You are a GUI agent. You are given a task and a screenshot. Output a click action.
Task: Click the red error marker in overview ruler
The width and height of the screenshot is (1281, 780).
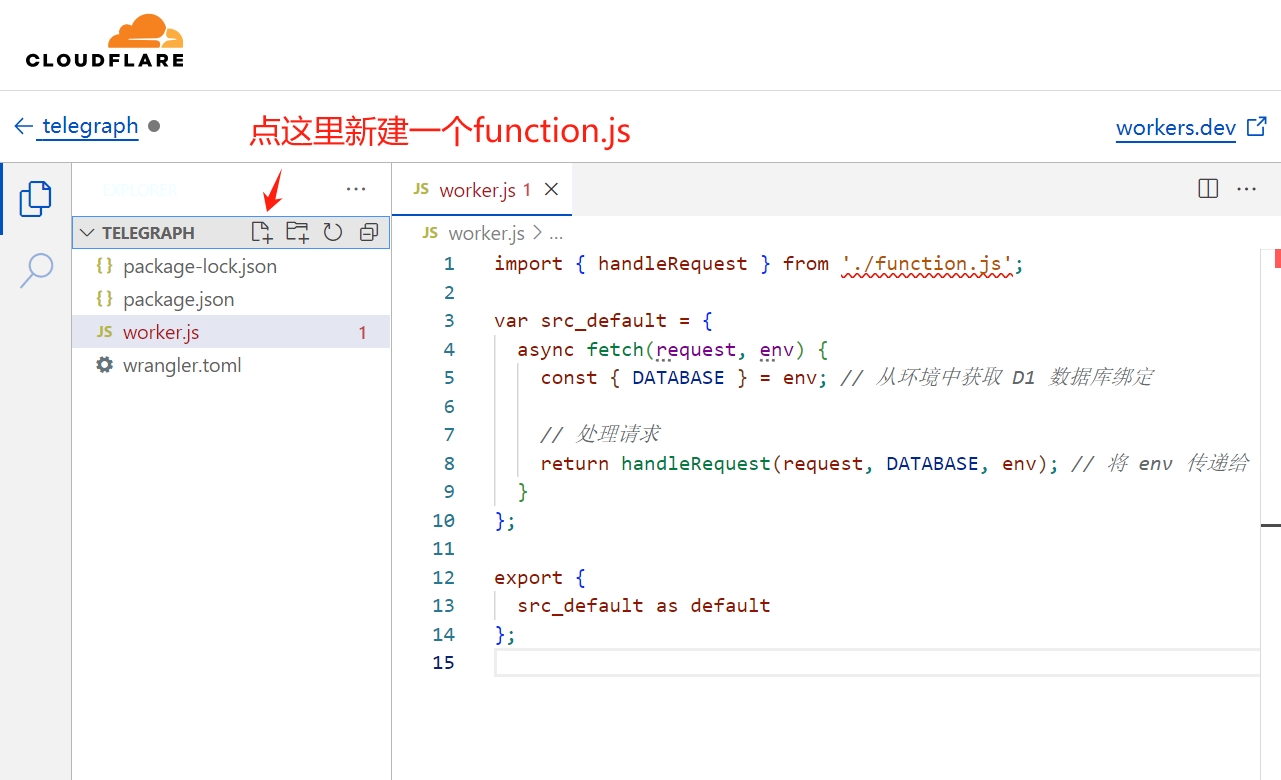pyautogui.click(x=1277, y=259)
